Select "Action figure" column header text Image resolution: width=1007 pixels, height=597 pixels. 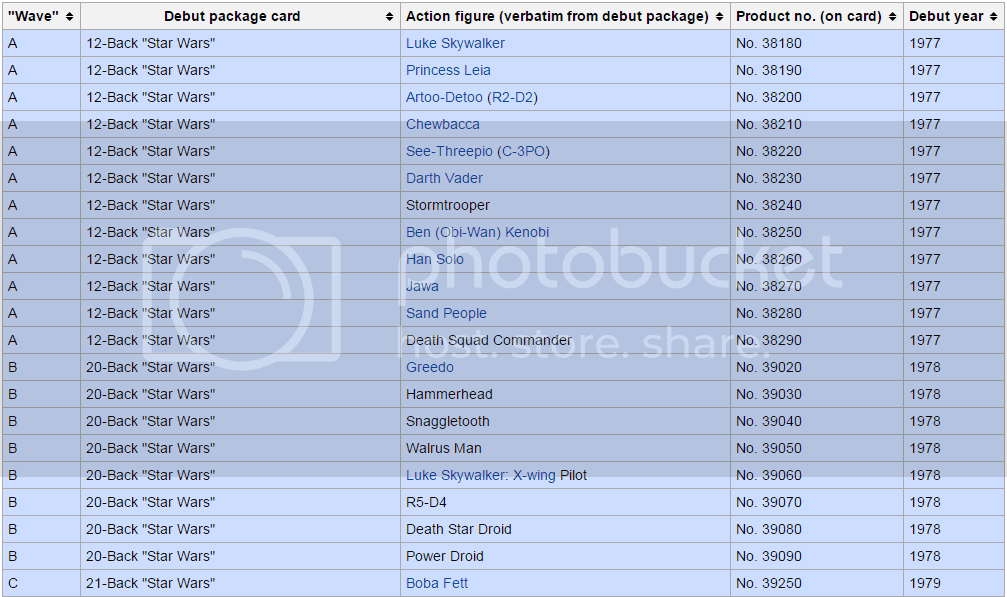click(x=557, y=17)
